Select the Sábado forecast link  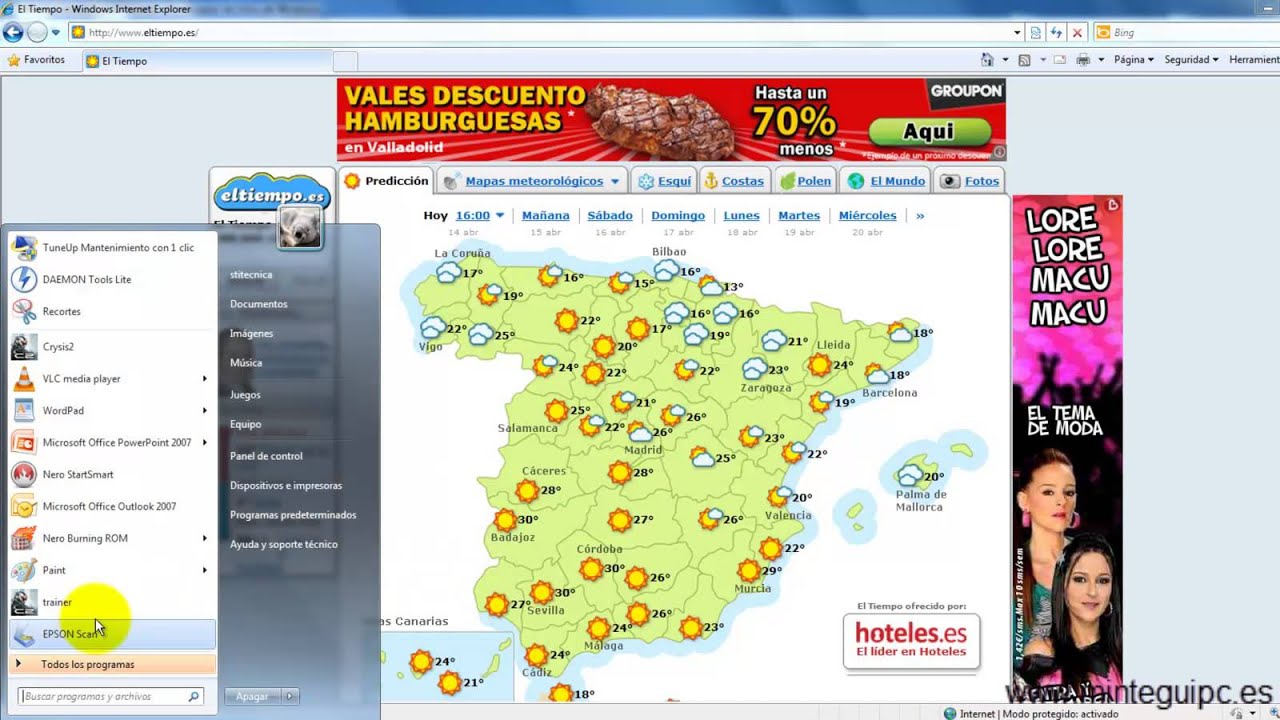click(x=610, y=215)
